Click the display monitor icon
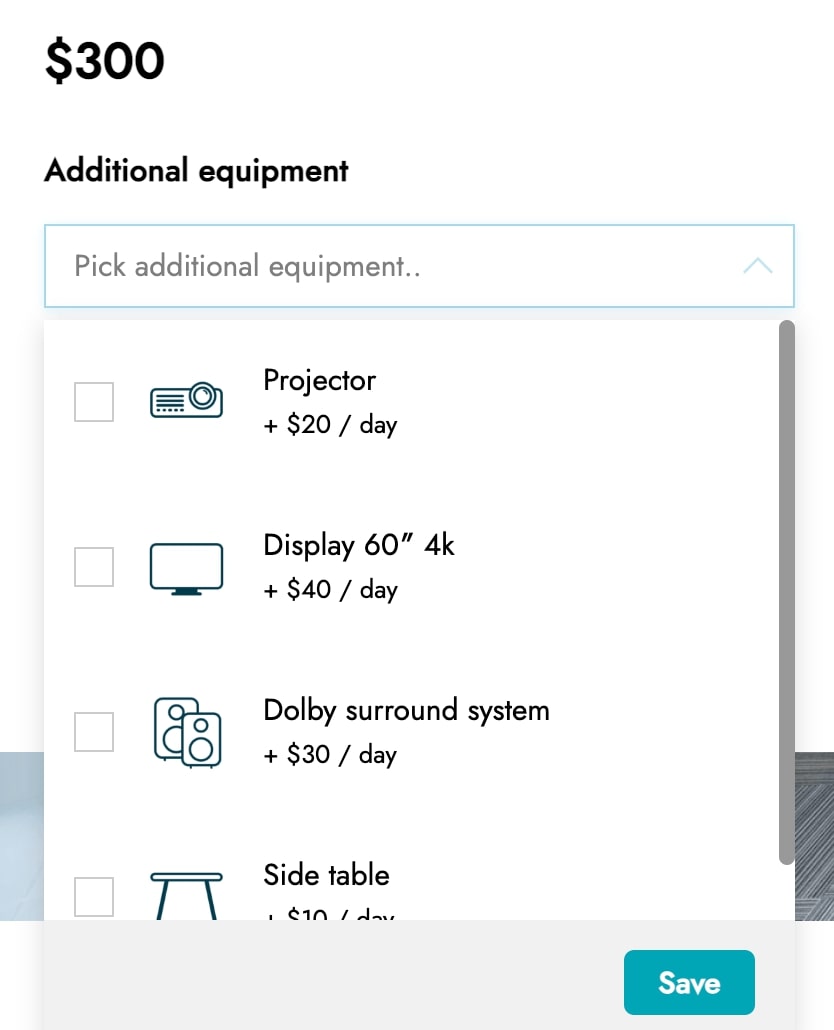Screen dimensions: 834x1030 pyautogui.click(x=187, y=569)
